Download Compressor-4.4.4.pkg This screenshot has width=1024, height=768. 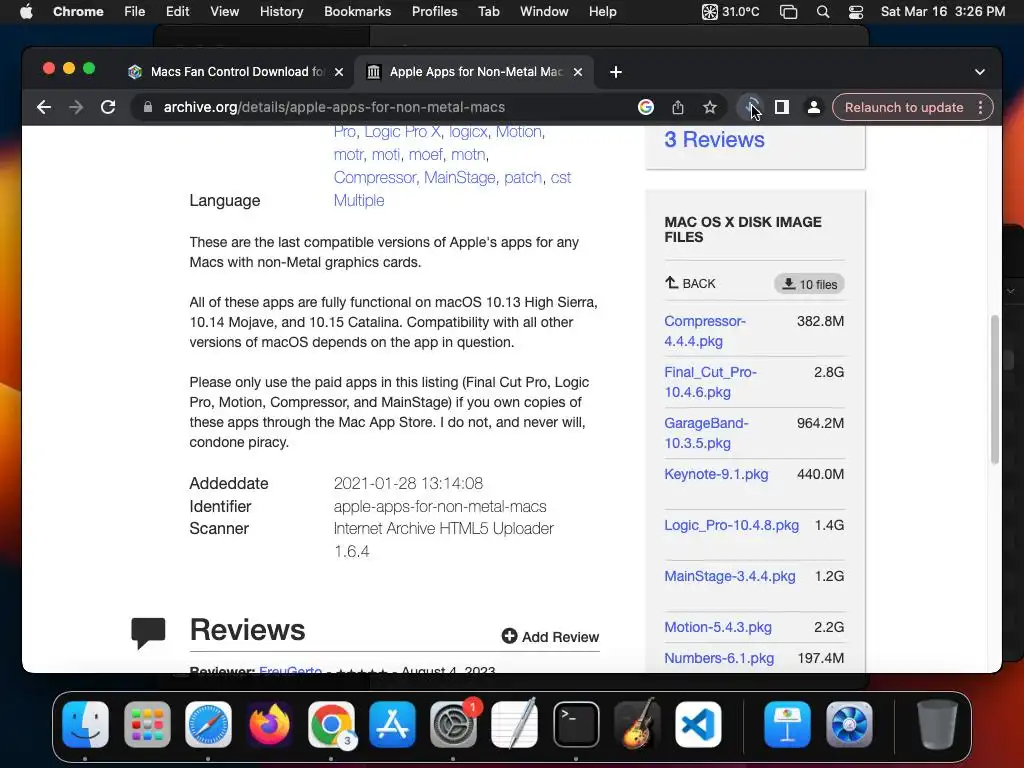705,331
